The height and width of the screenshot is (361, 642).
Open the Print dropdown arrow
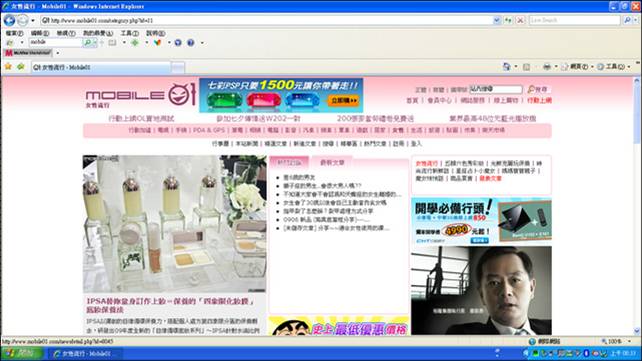[556, 67]
